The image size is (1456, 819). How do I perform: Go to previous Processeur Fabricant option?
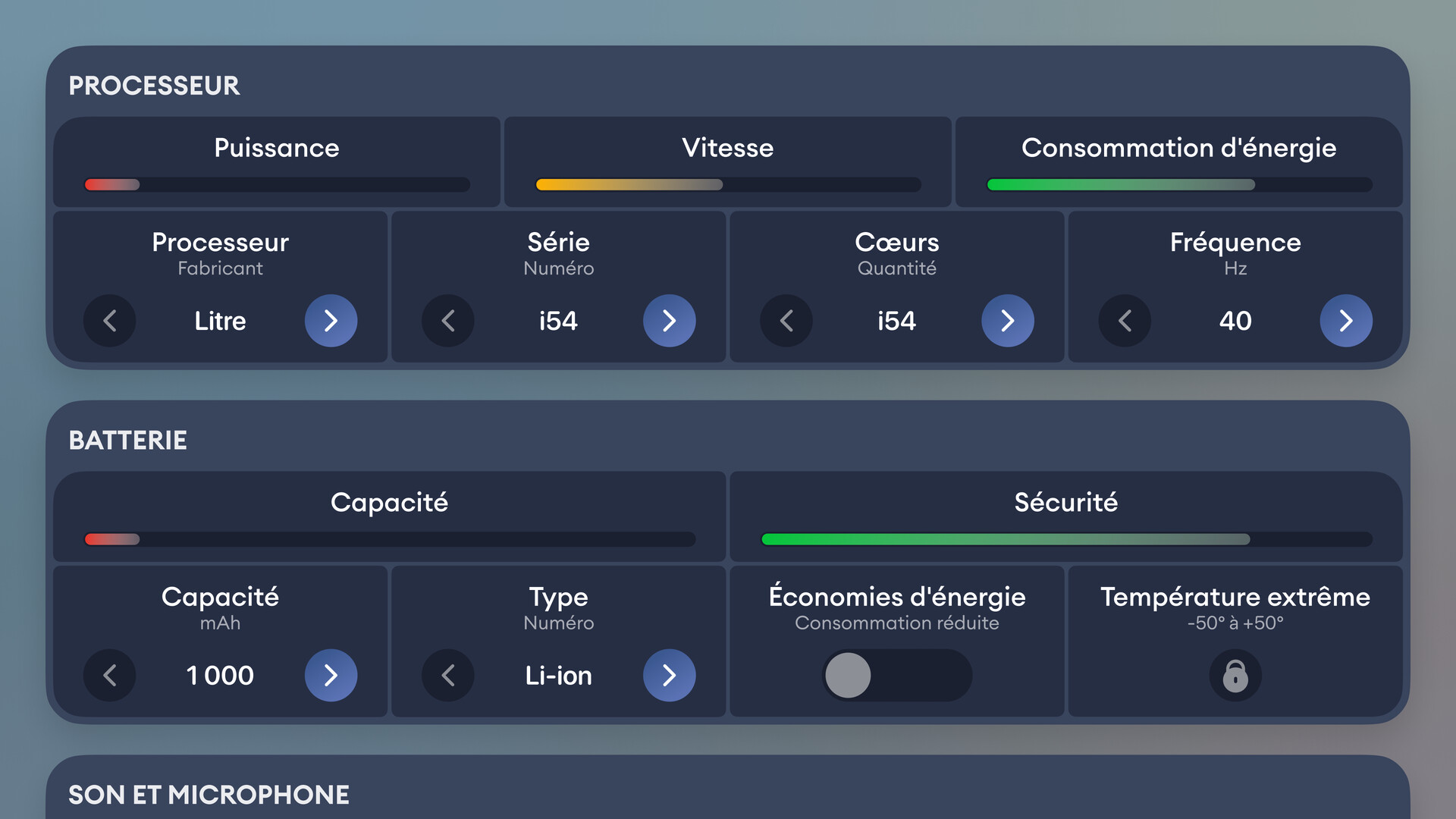point(110,321)
